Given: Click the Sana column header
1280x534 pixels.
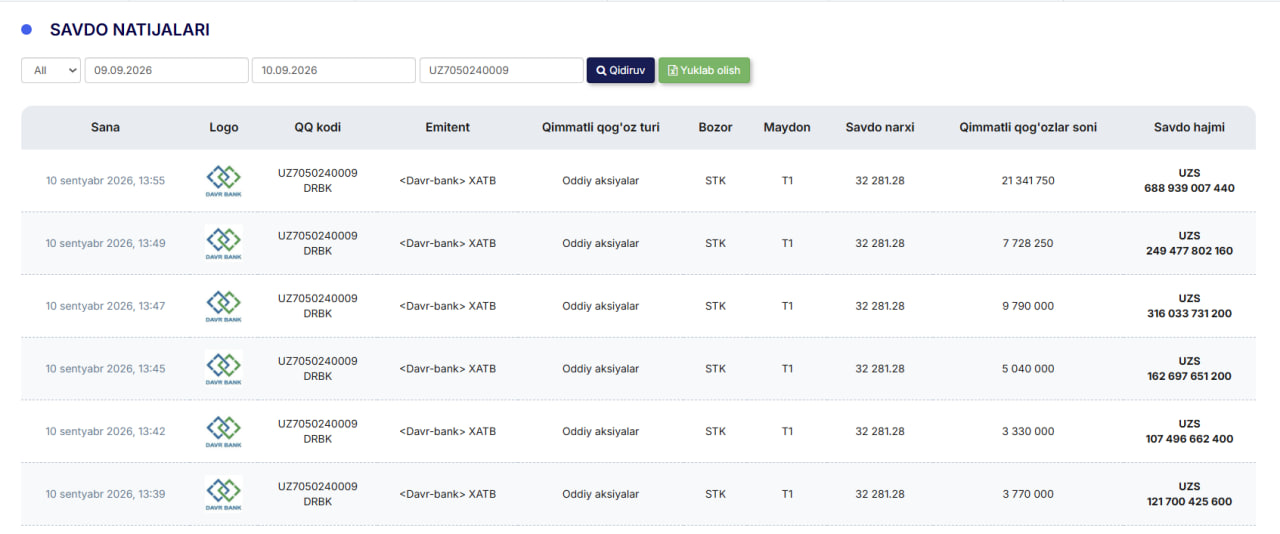Looking at the screenshot, I should point(105,127).
